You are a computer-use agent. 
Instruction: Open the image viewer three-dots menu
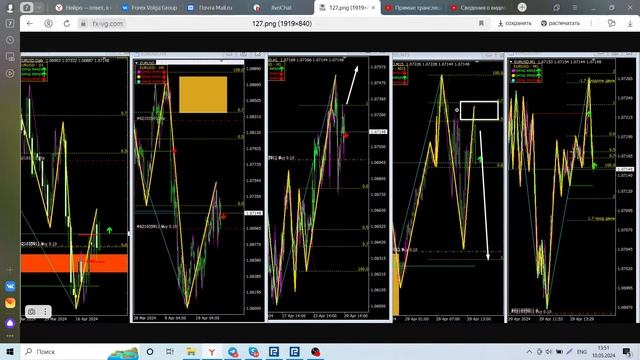tap(591, 24)
